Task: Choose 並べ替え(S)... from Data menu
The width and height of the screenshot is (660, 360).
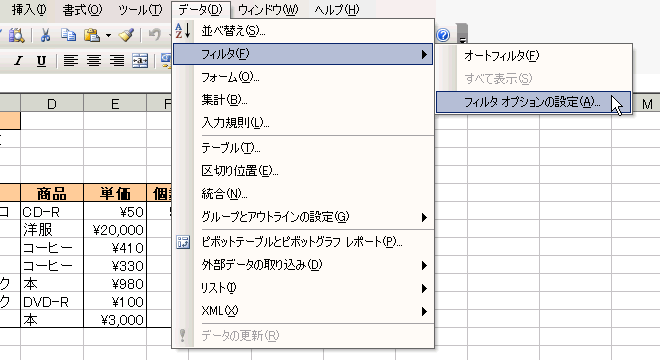Action: 303,31
